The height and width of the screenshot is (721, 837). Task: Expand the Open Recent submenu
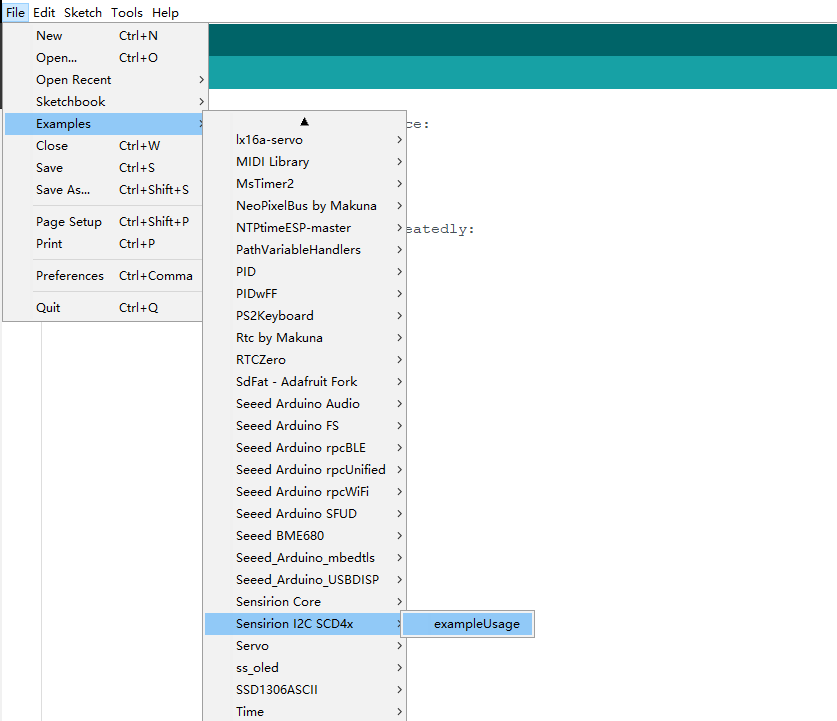(105, 80)
